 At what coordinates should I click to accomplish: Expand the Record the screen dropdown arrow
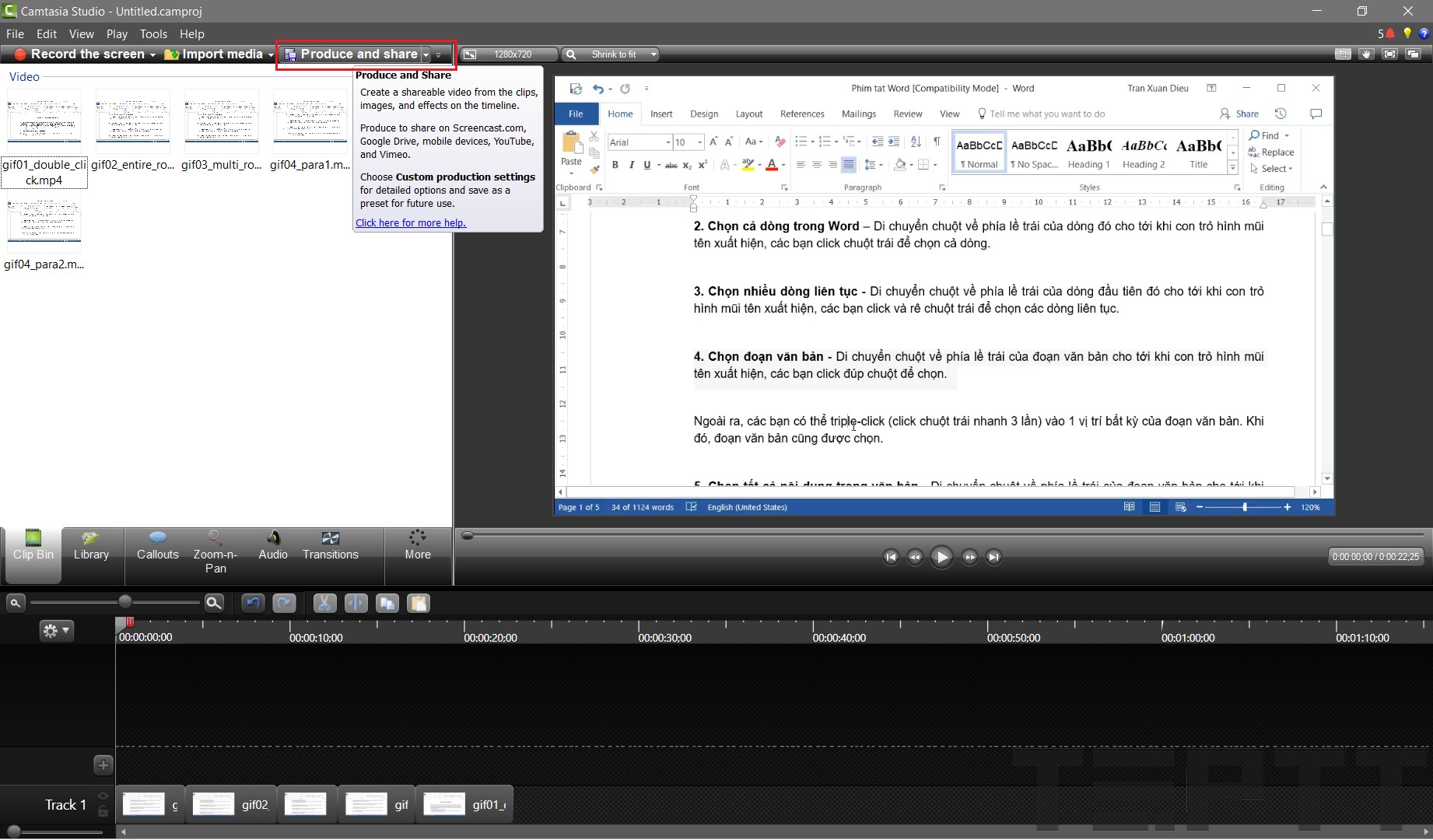(152, 54)
